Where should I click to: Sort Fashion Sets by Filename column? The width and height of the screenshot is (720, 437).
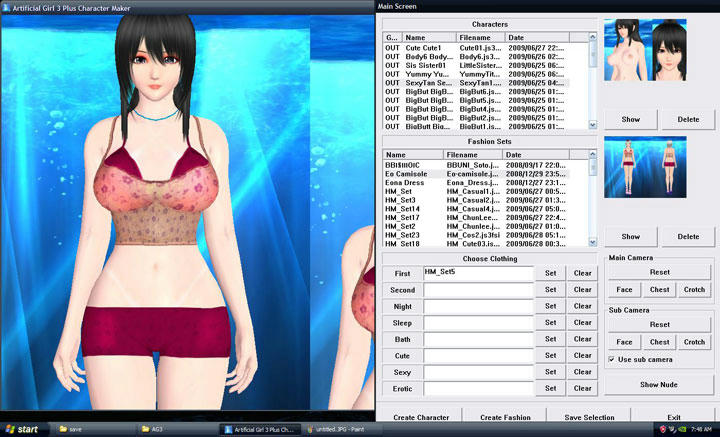click(x=472, y=155)
